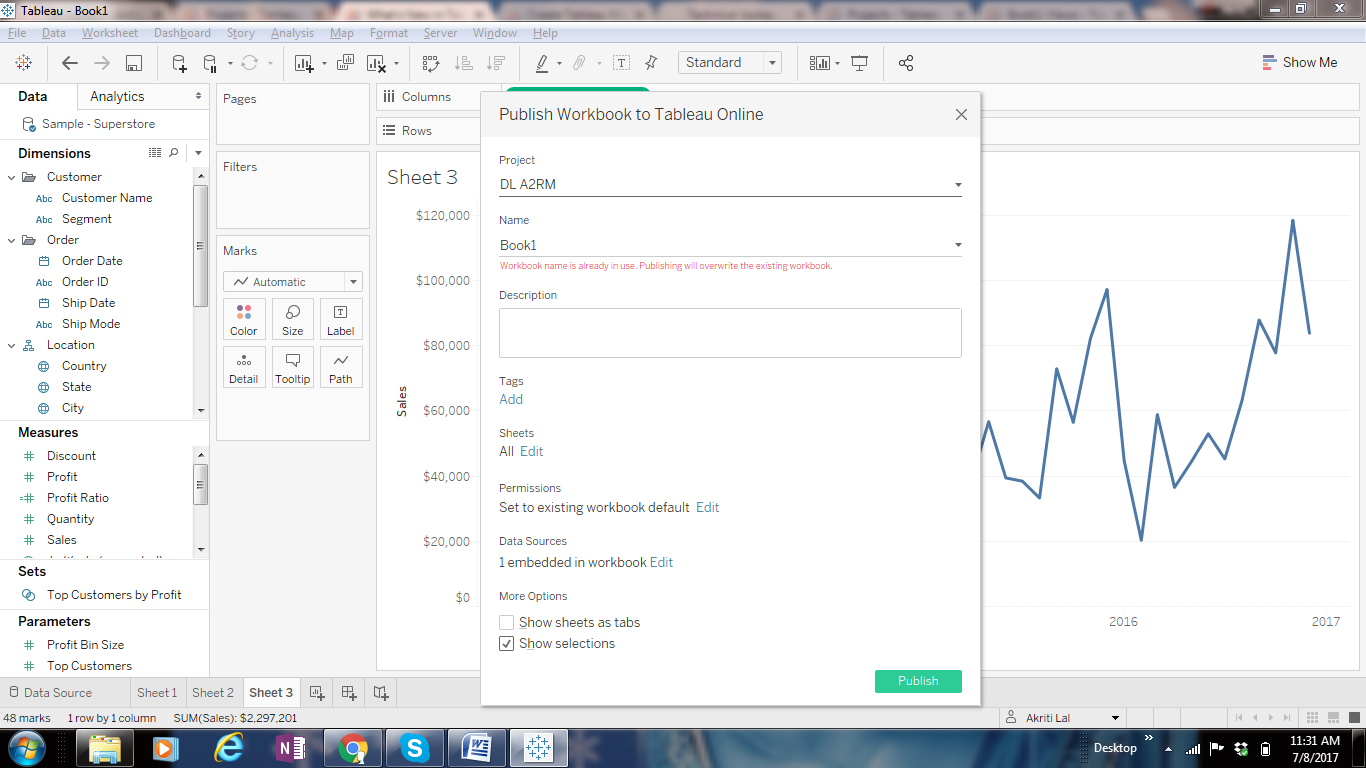
Task: Click the Highlight pen toolbar icon
Action: [x=541, y=63]
